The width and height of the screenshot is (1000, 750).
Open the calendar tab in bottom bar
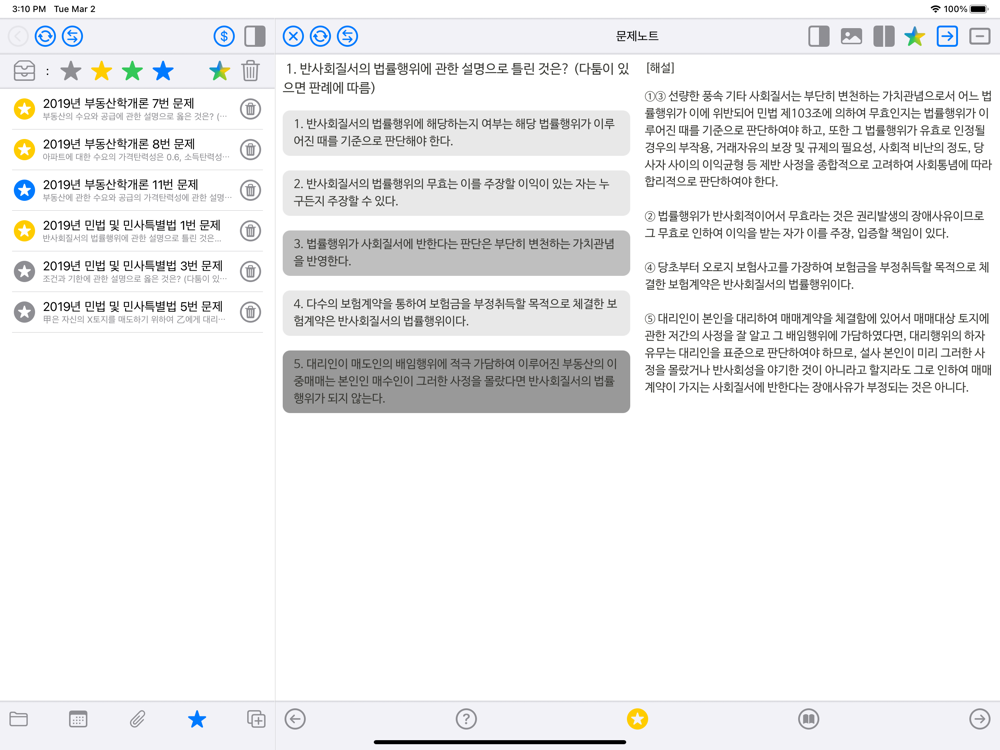[78, 719]
